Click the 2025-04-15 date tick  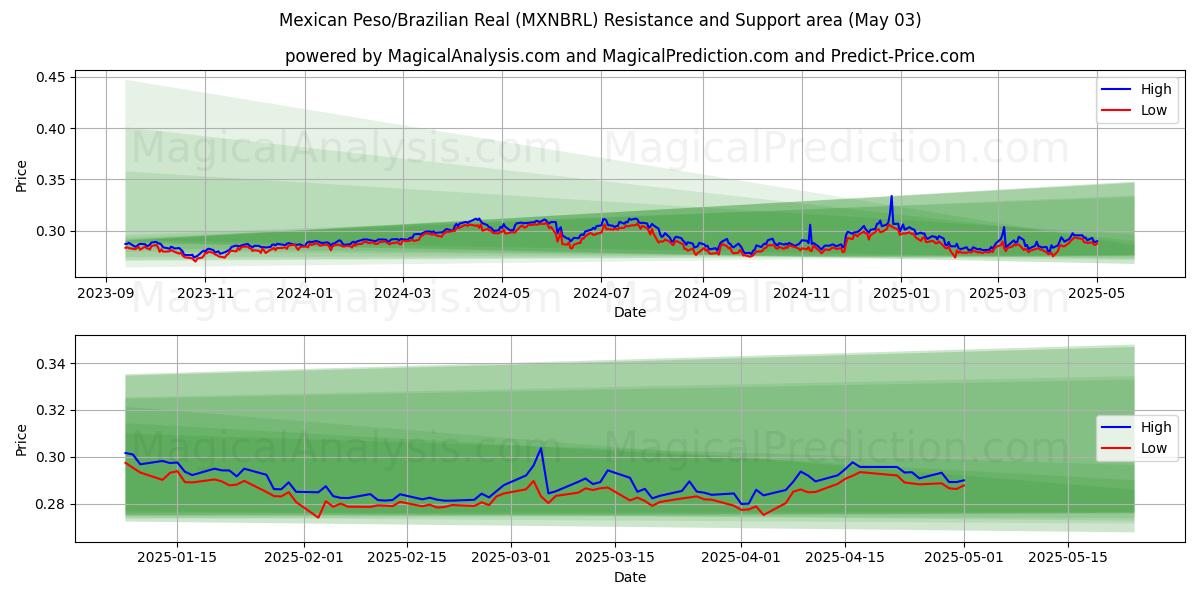coord(845,558)
